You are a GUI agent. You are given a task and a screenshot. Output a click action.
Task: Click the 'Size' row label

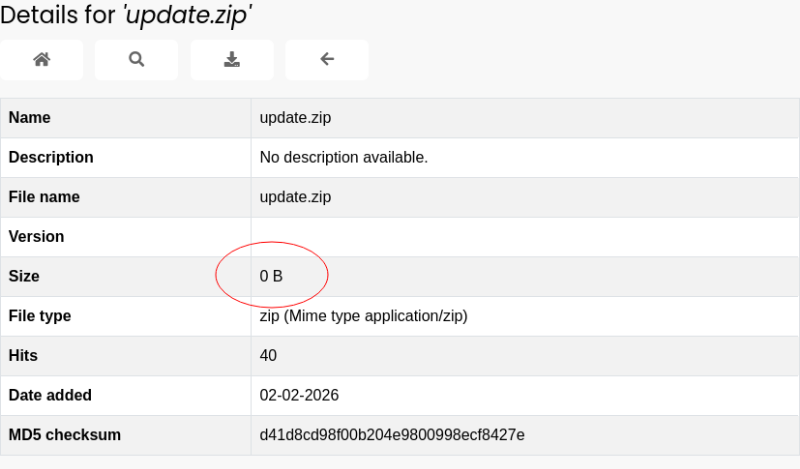(x=24, y=276)
